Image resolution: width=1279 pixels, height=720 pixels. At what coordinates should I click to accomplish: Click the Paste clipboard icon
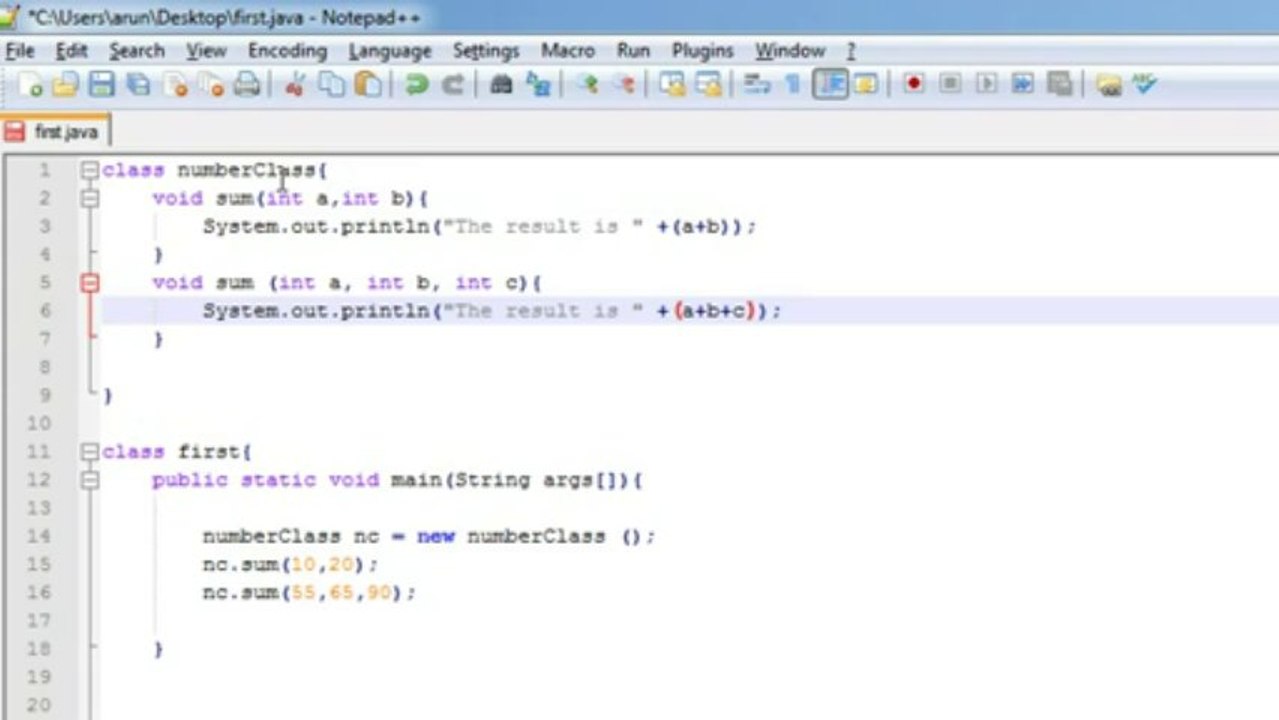coord(367,85)
